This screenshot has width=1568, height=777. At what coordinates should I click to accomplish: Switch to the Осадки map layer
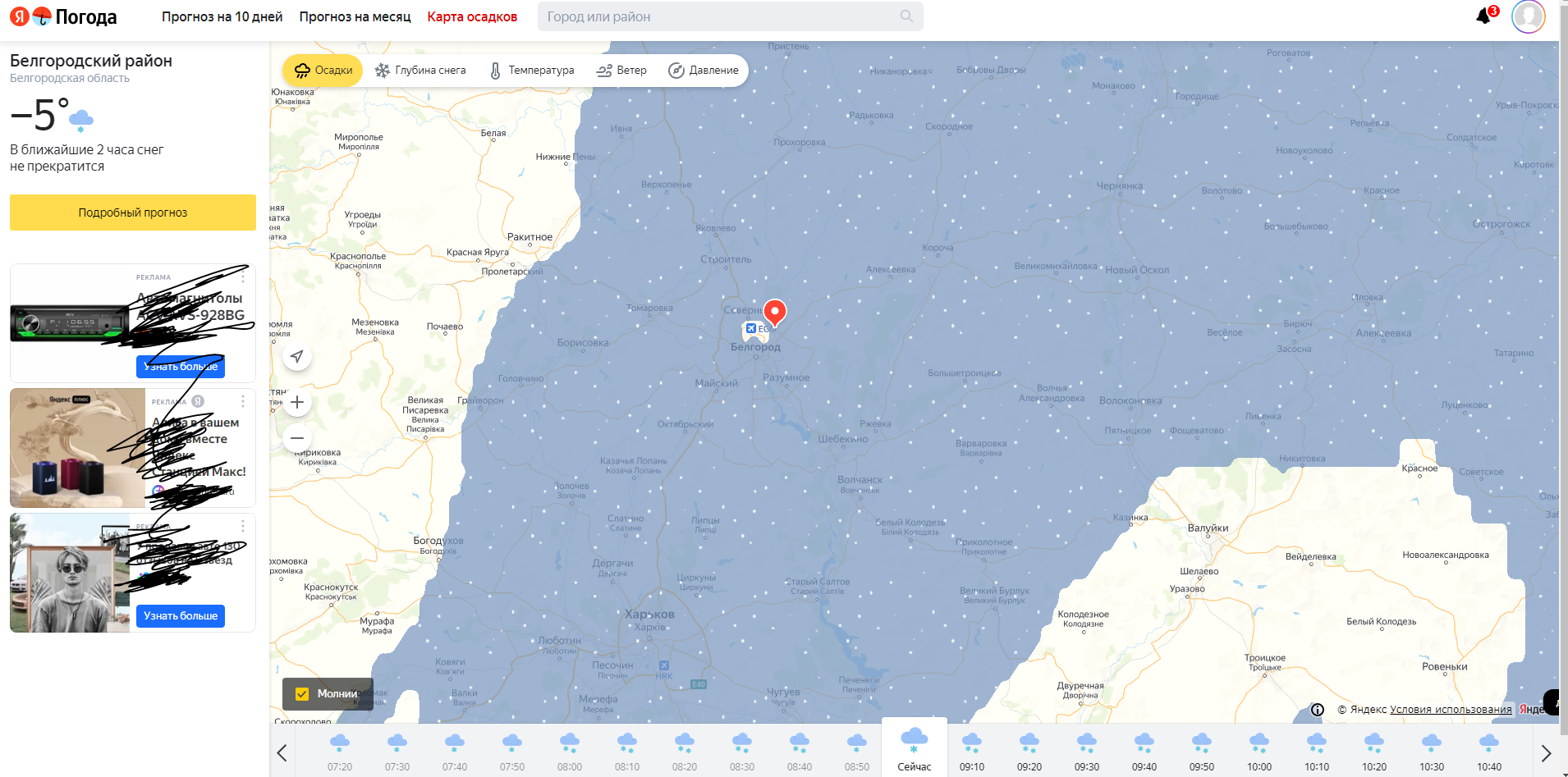(x=323, y=71)
